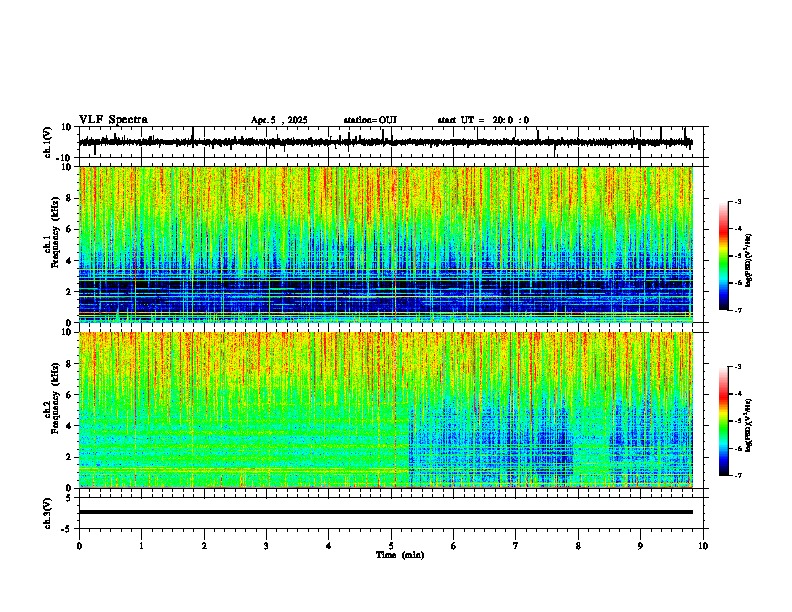Click the "2" kHz tick of ch.1 spectrogram

tap(69, 291)
